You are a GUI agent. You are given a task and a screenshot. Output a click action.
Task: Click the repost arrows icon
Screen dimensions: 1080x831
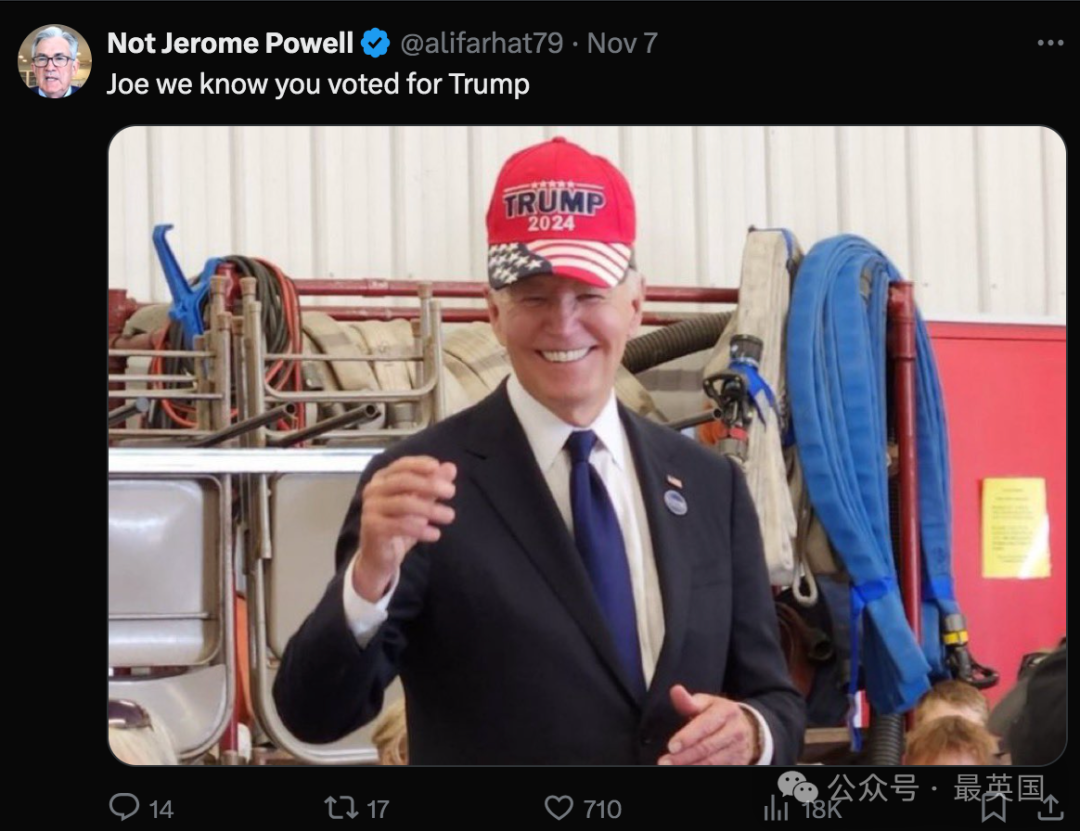pos(340,807)
